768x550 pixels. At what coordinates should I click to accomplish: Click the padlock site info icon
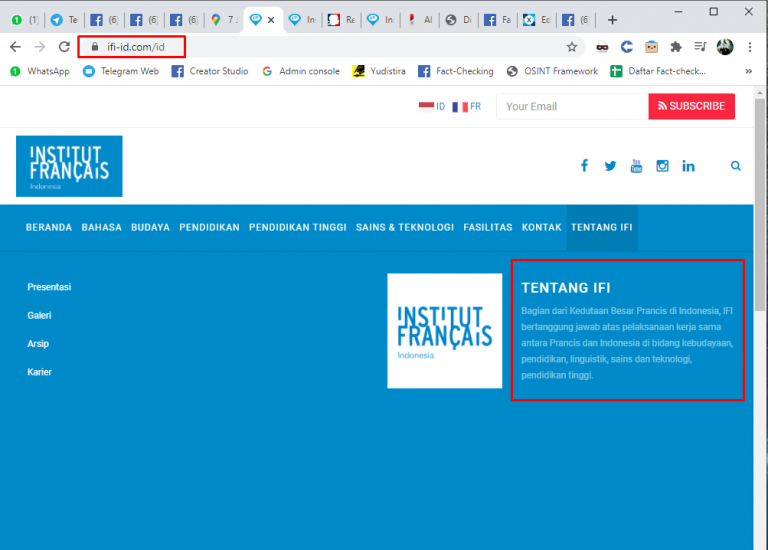(95, 47)
